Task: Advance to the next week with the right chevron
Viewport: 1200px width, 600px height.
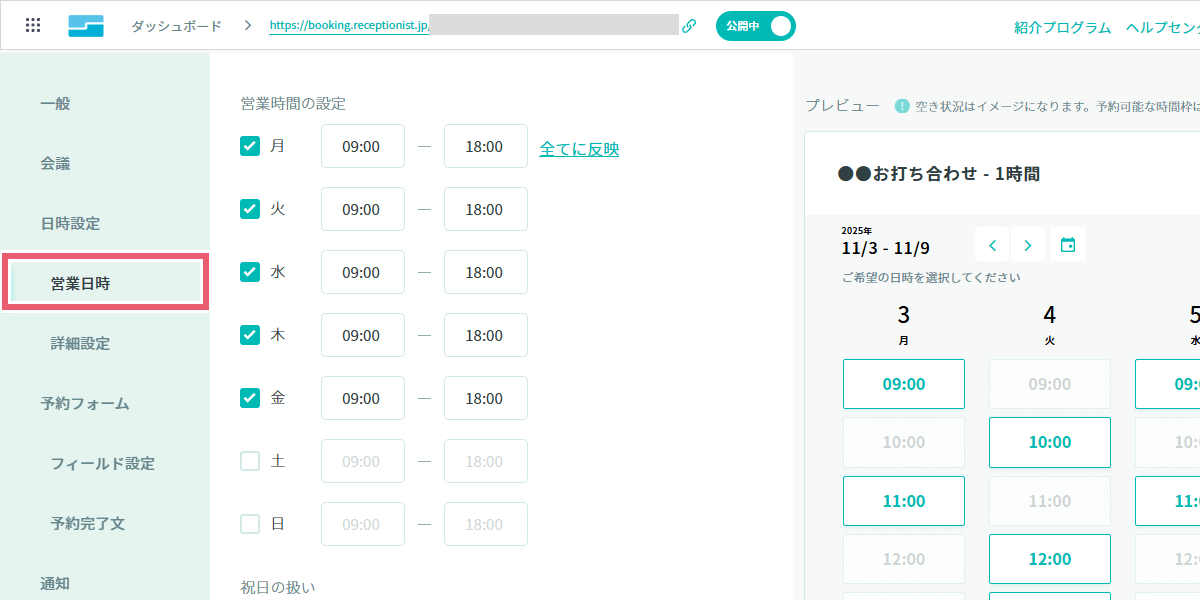Action: (x=1028, y=244)
